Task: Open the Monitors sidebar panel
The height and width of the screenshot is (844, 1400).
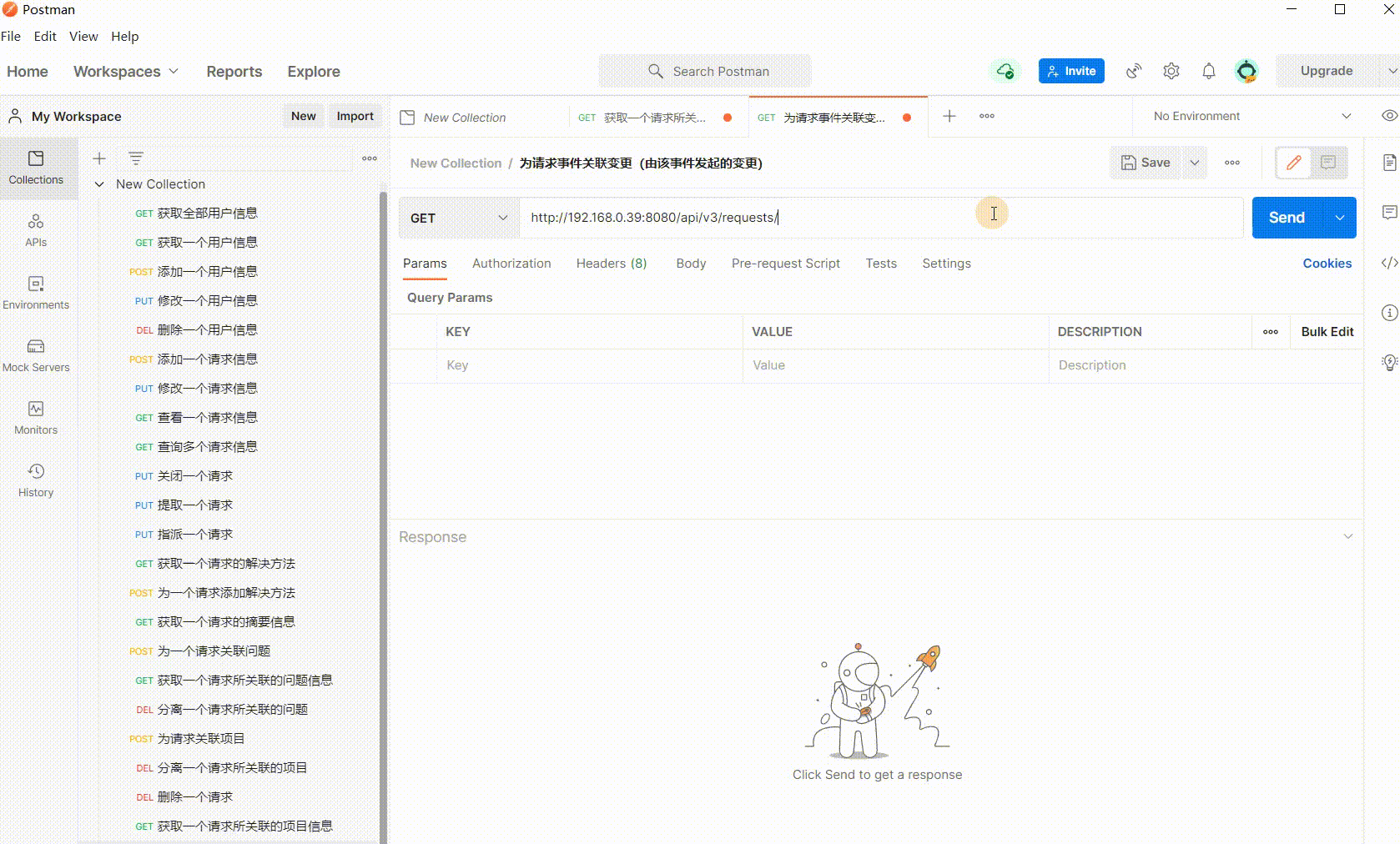Action: (36, 418)
